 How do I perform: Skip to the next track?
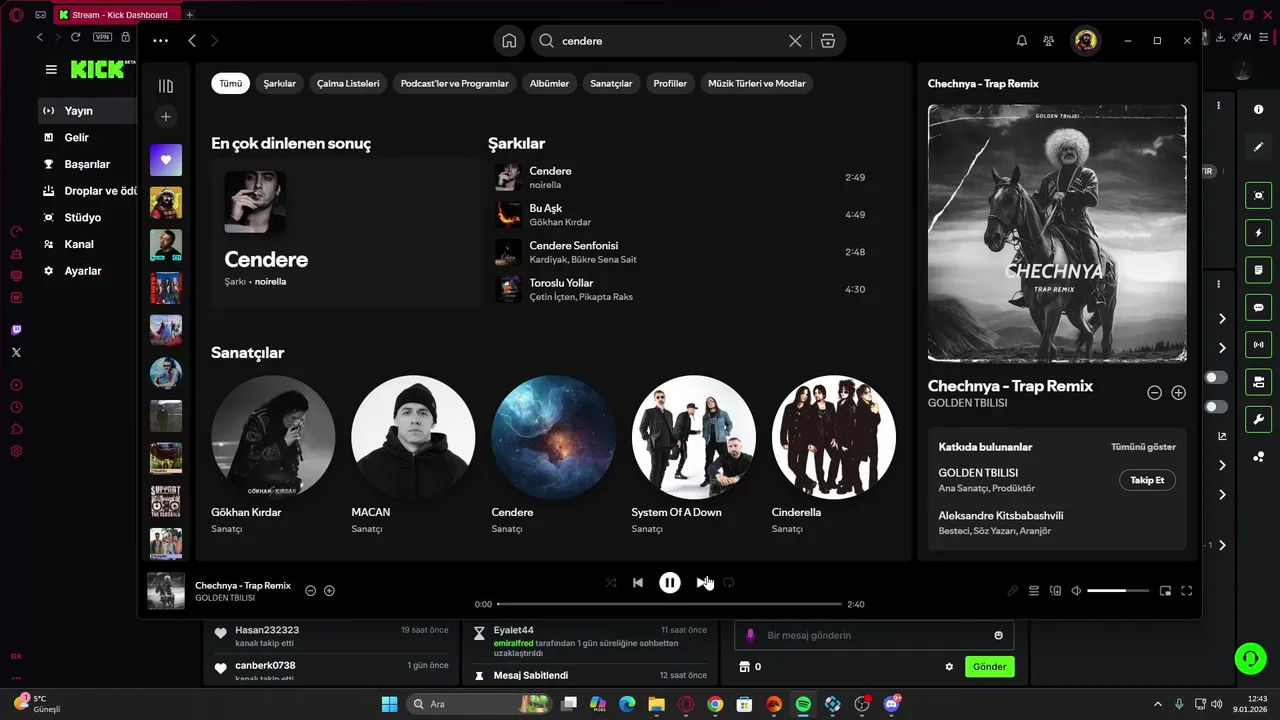point(702,583)
